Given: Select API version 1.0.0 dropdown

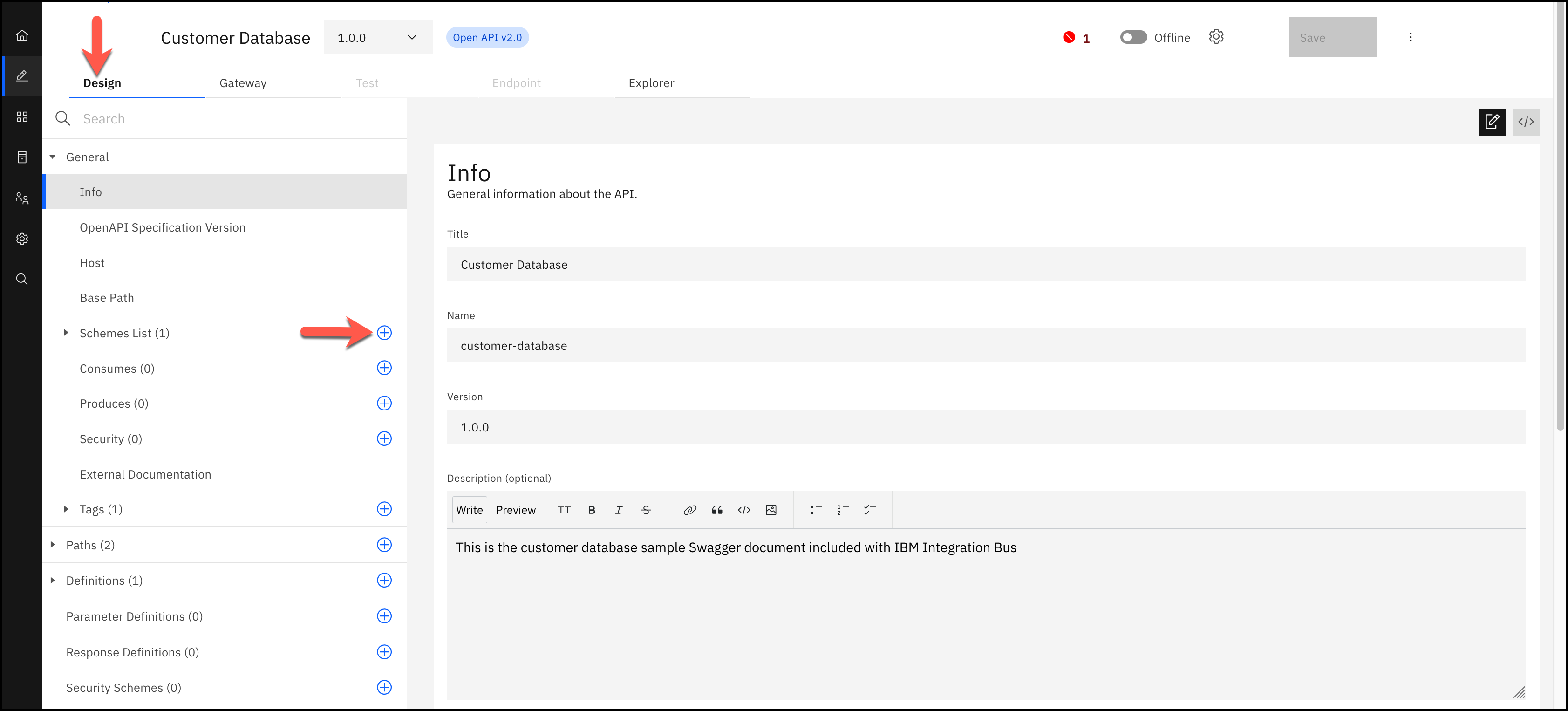Looking at the screenshot, I should click(x=376, y=37).
